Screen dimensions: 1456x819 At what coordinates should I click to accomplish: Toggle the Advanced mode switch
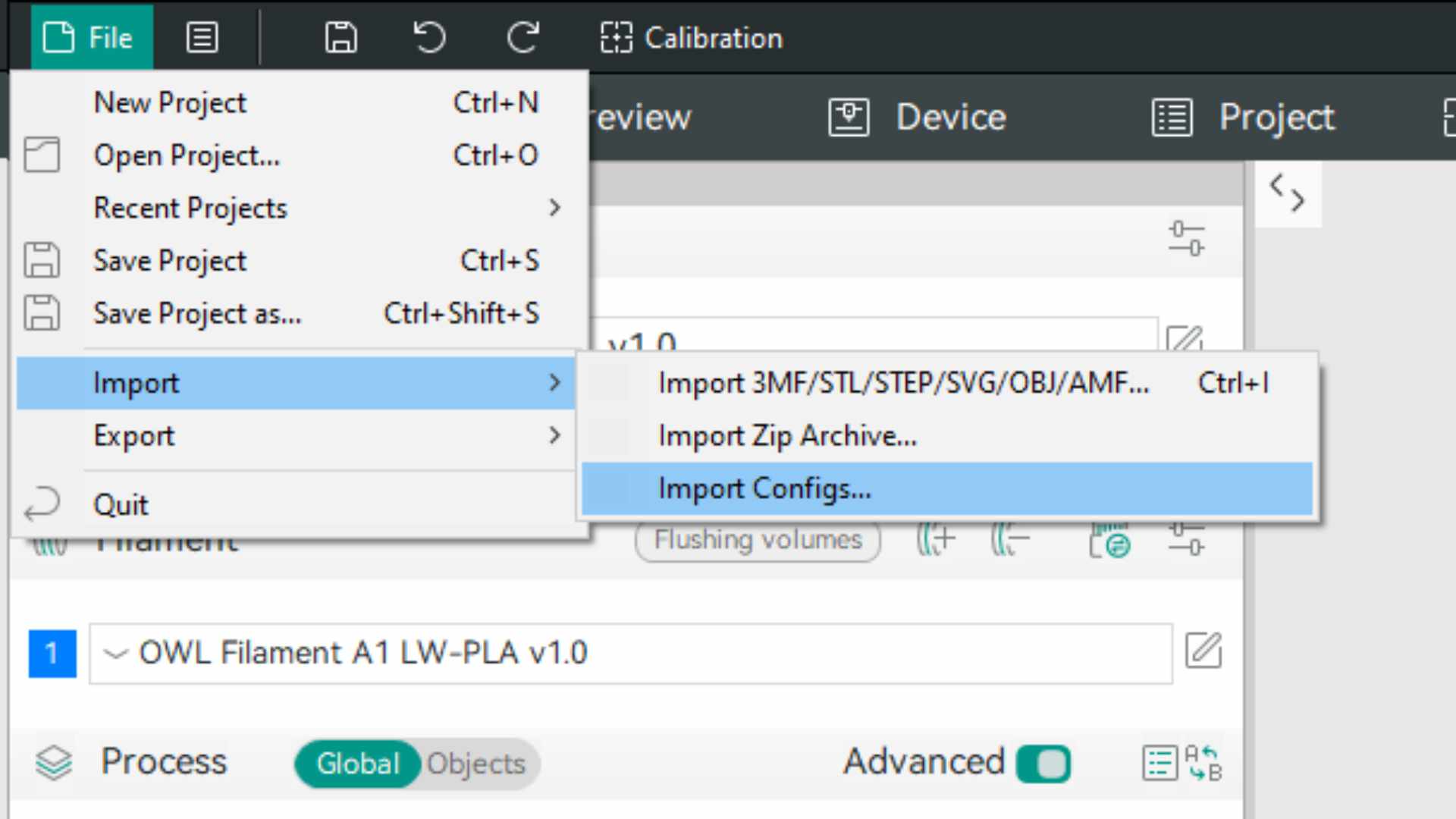[1043, 763]
